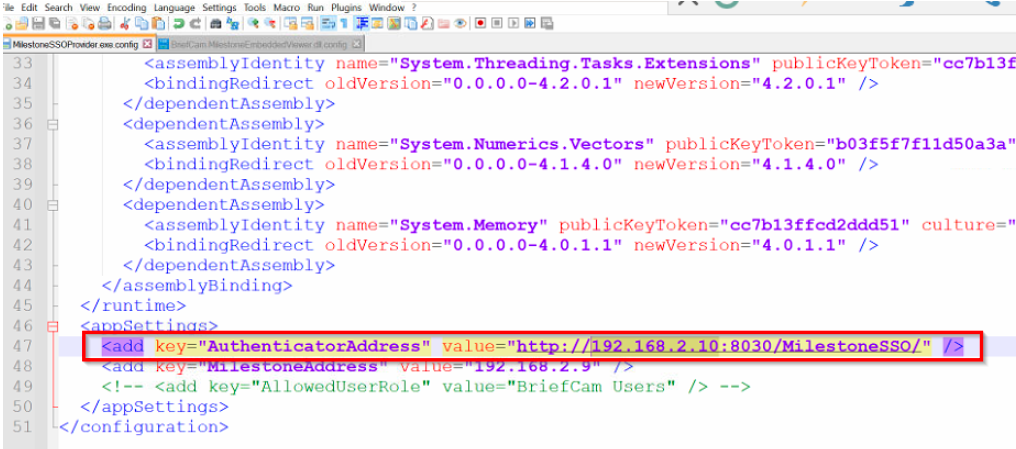Close the MilestoneSSOProvider.exe.config tab

pyautogui.click(x=148, y=45)
